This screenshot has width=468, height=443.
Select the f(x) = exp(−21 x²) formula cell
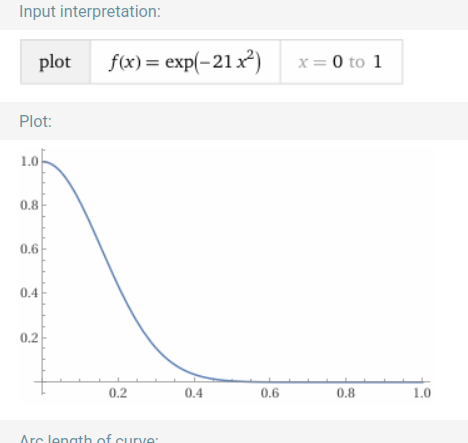(x=185, y=62)
